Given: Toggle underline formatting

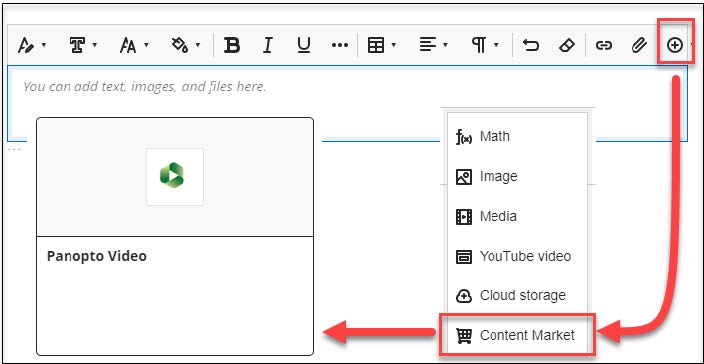Looking at the screenshot, I should pyautogui.click(x=304, y=45).
